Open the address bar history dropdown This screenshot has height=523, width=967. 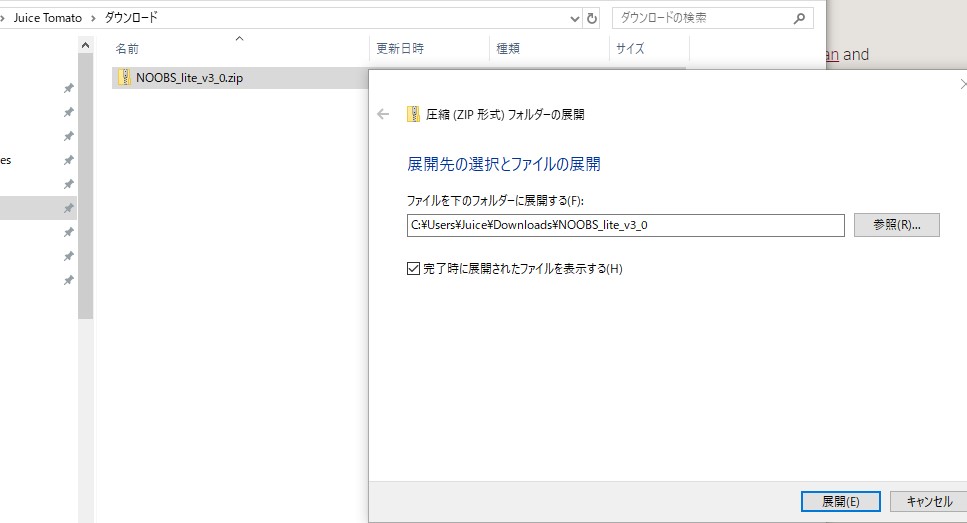click(x=574, y=18)
